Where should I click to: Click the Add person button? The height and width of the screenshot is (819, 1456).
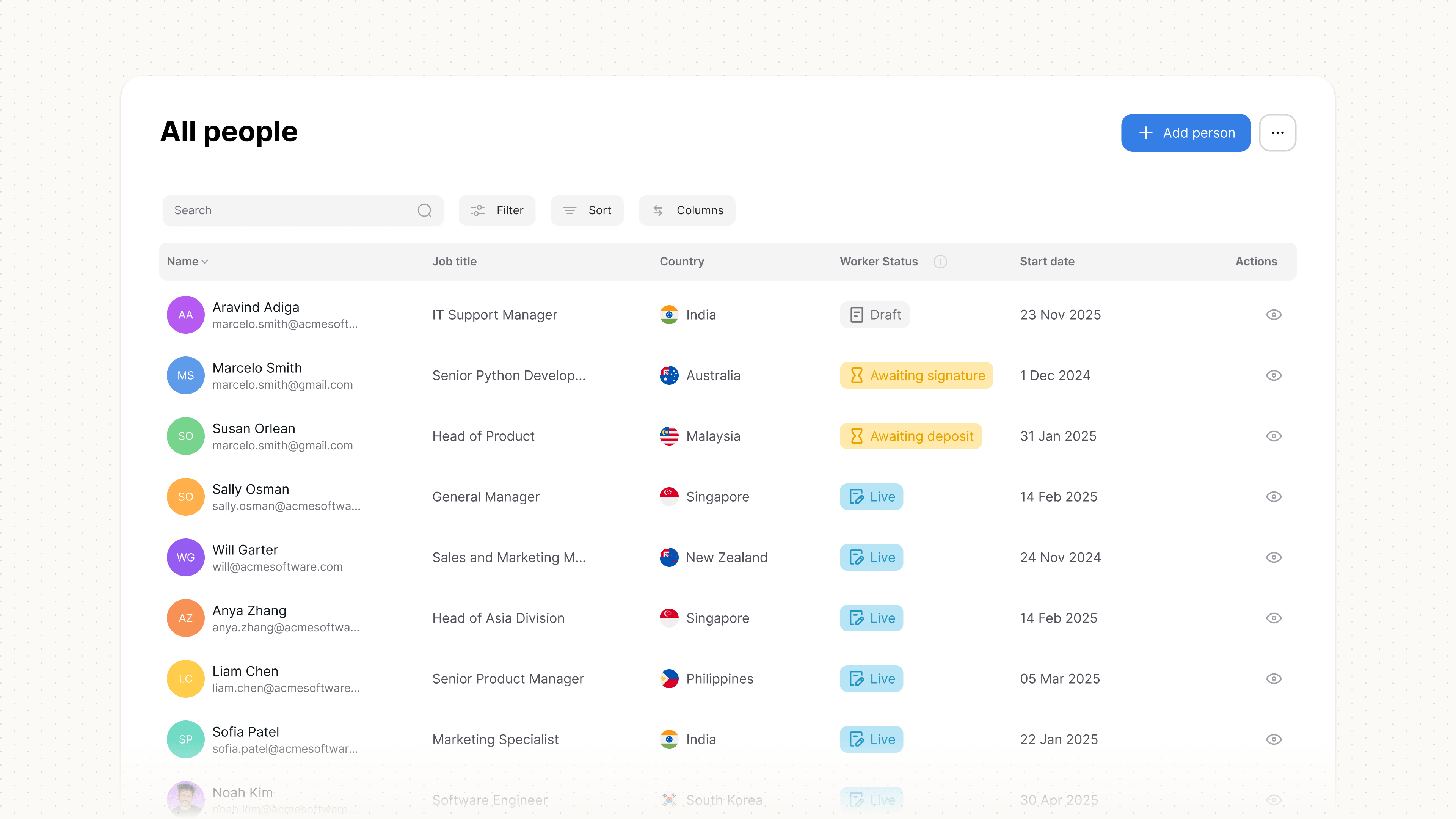pos(1186,133)
